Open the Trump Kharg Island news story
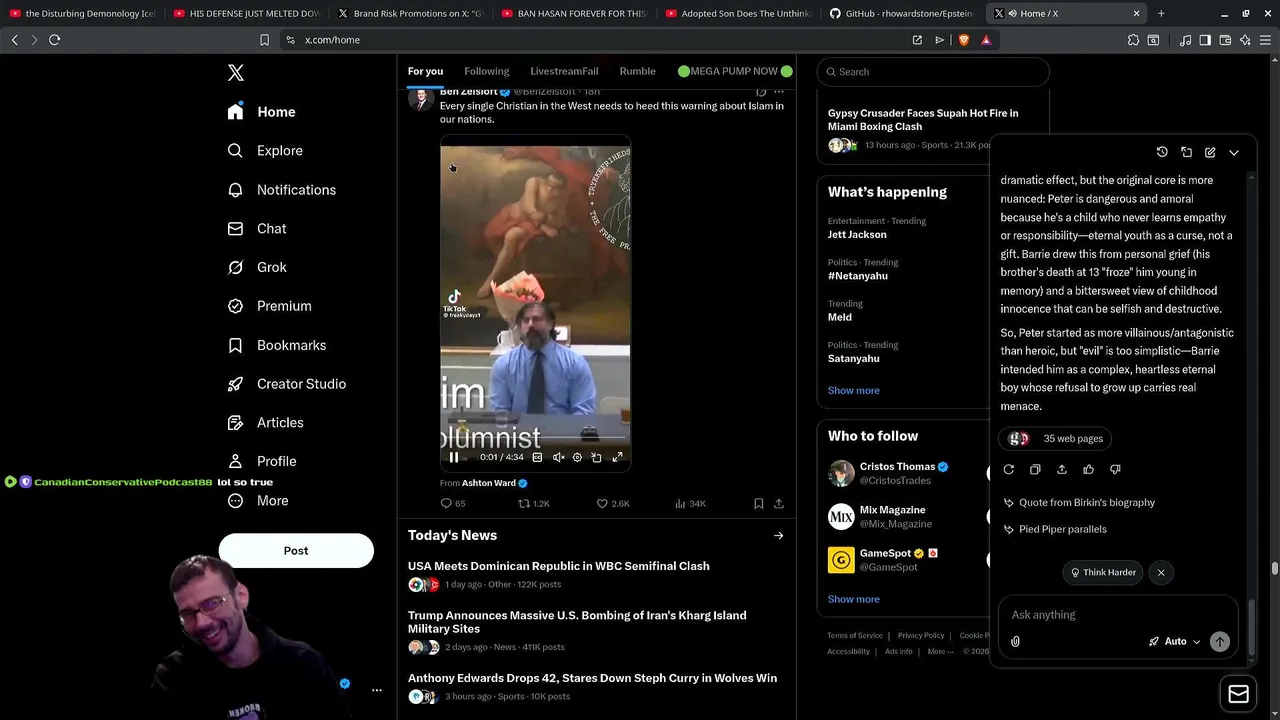1280x720 pixels. click(577, 622)
